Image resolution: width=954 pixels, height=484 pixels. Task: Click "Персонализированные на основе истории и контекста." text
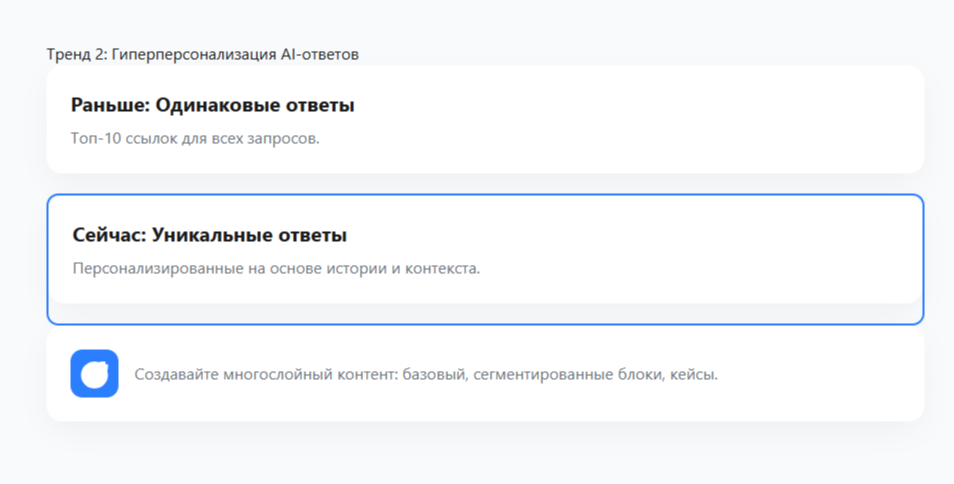[x=276, y=268]
